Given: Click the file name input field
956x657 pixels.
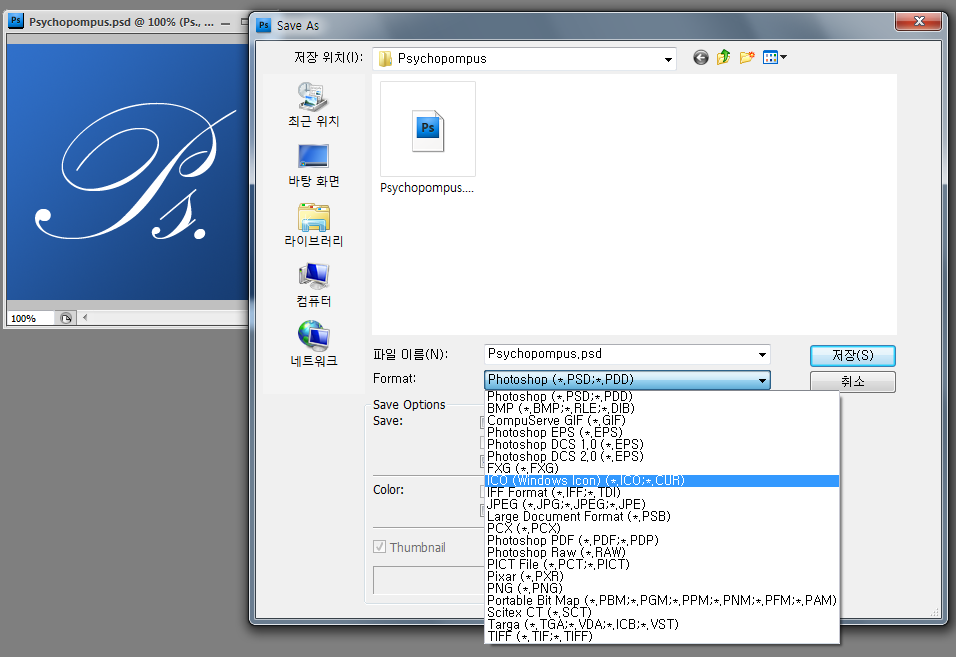Looking at the screenshot, I should point(620,354).
